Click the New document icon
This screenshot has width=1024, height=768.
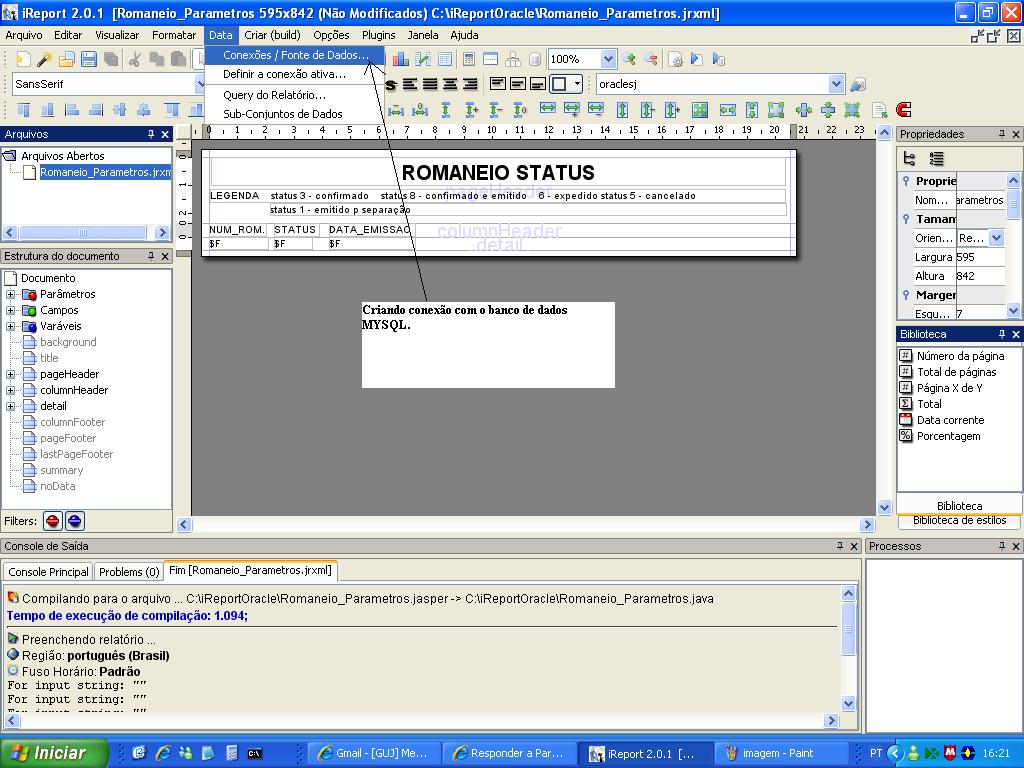[x=23, y=59]
